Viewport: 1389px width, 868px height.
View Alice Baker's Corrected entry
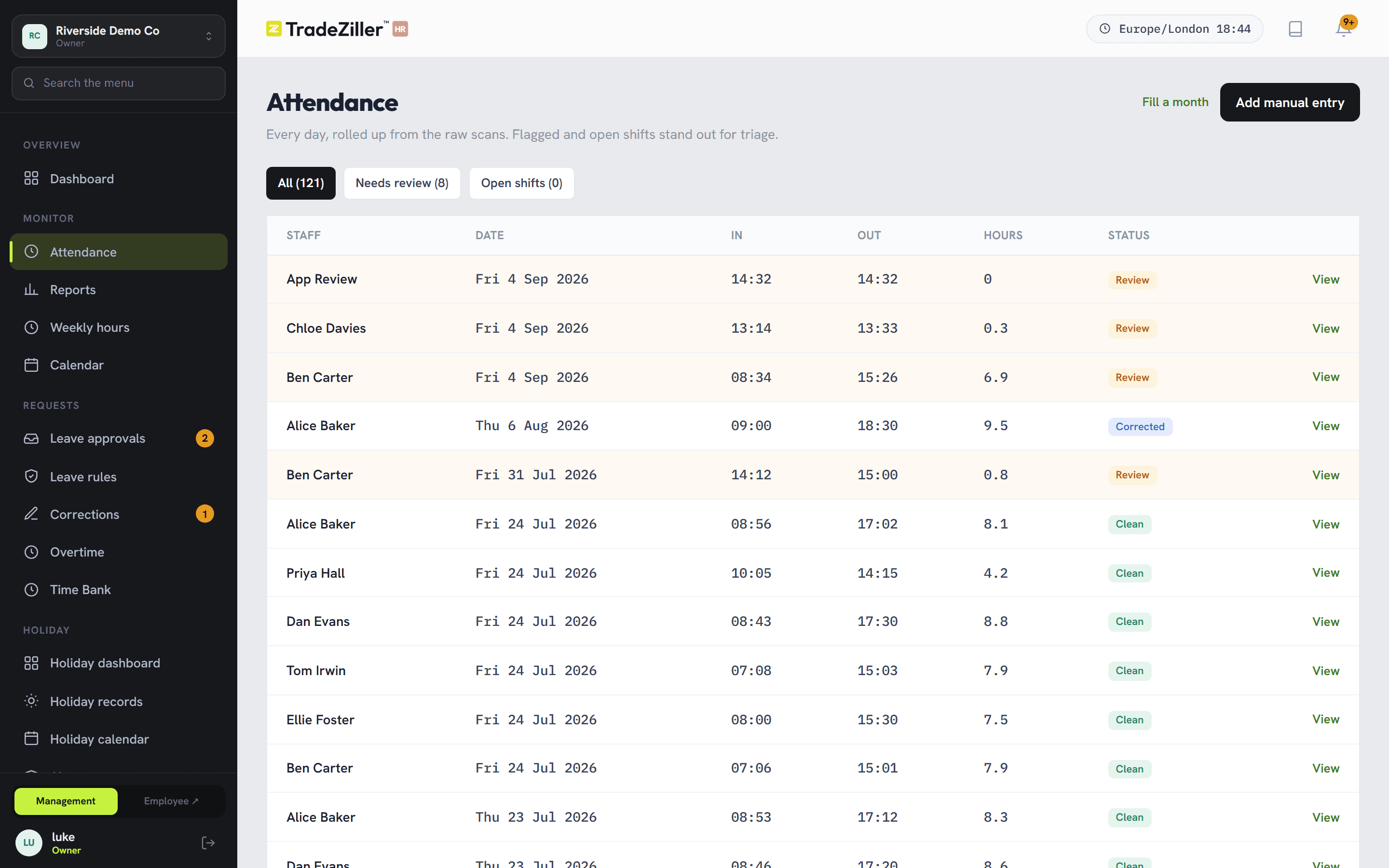coord(1325,426)
